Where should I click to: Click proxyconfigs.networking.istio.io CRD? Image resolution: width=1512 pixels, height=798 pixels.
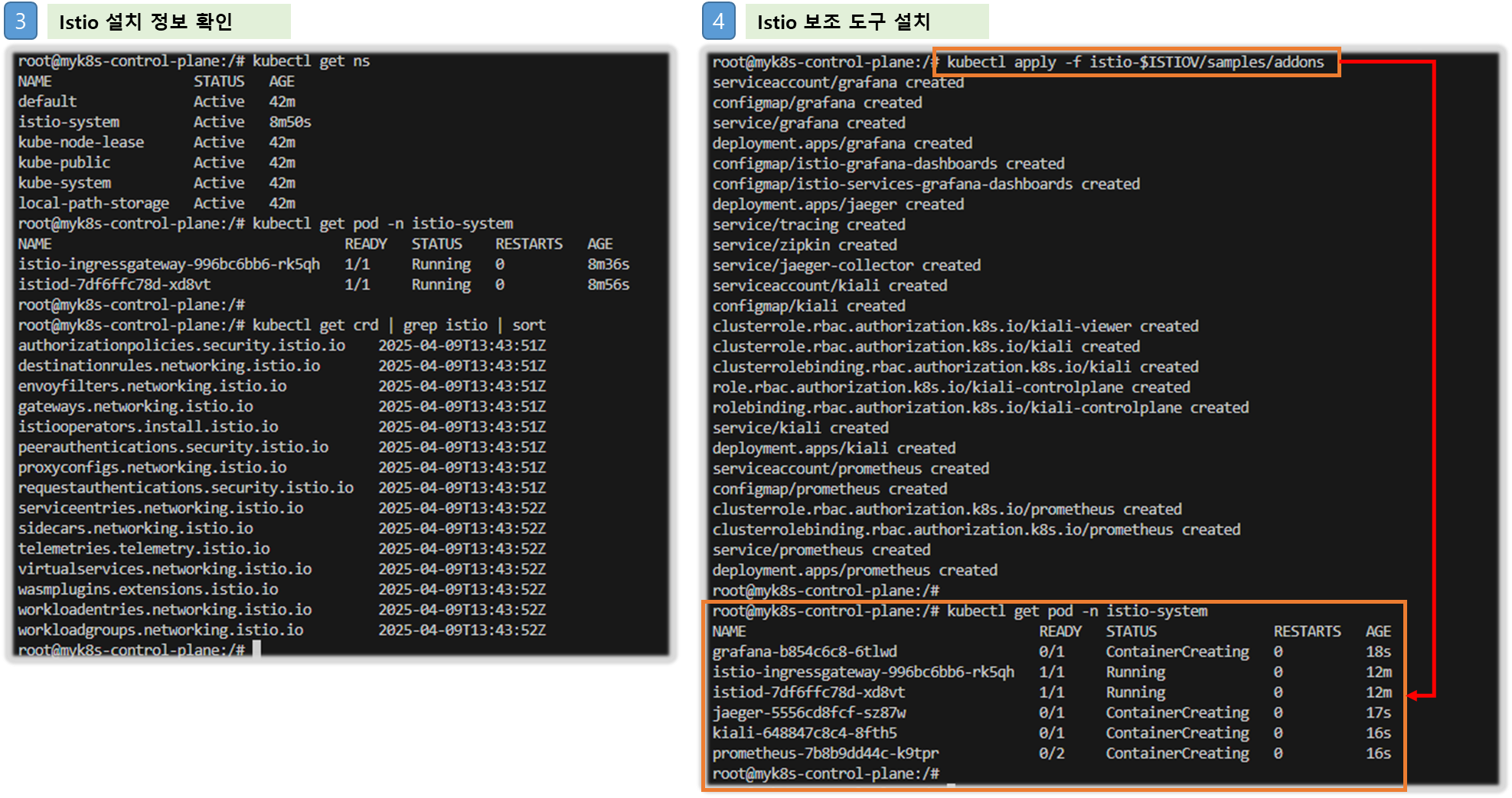click(152, 467)
